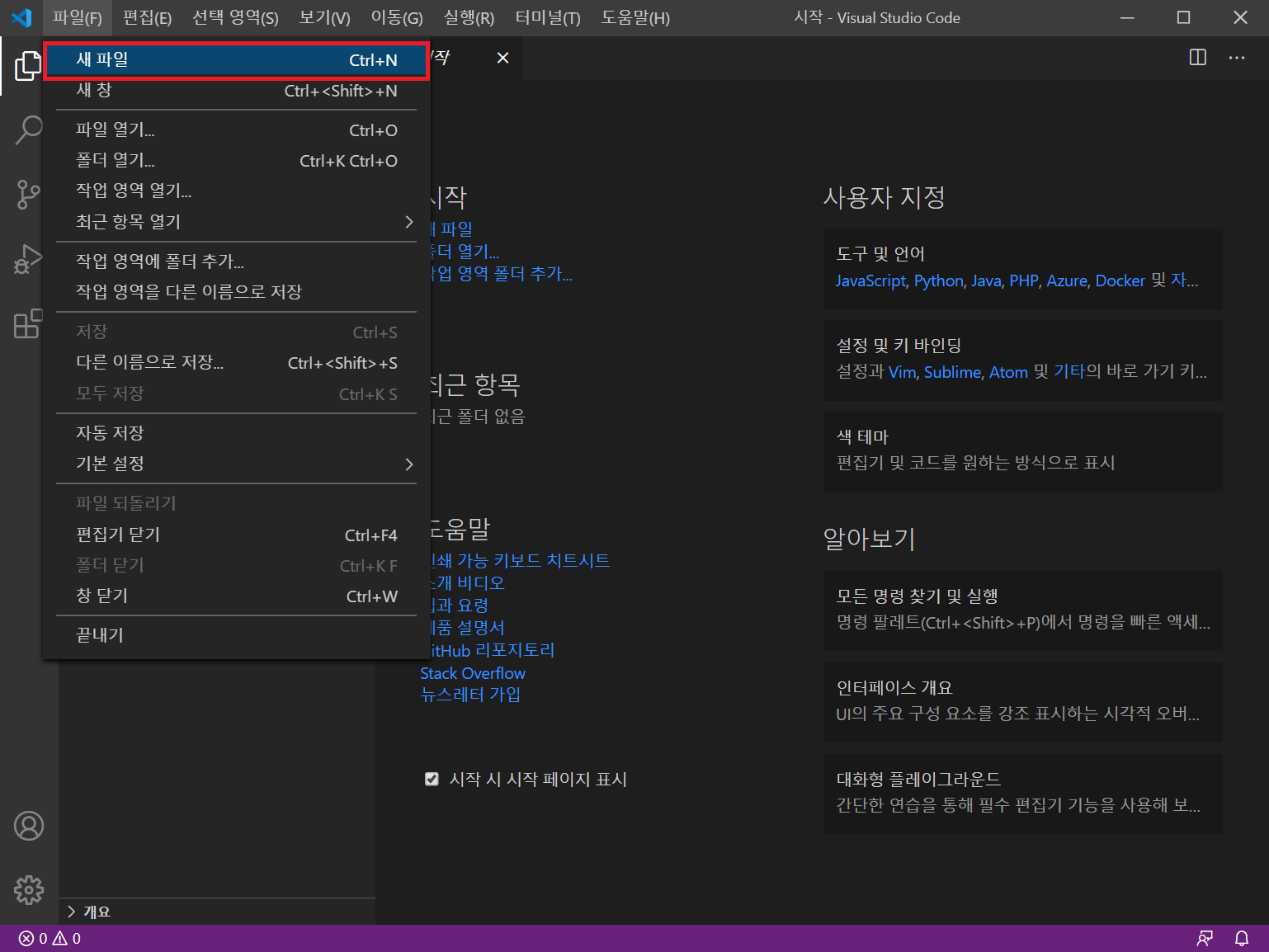1269x952 pixels.
Task: Choose 파일 열기... from the menu
Action: coord(236,130)
